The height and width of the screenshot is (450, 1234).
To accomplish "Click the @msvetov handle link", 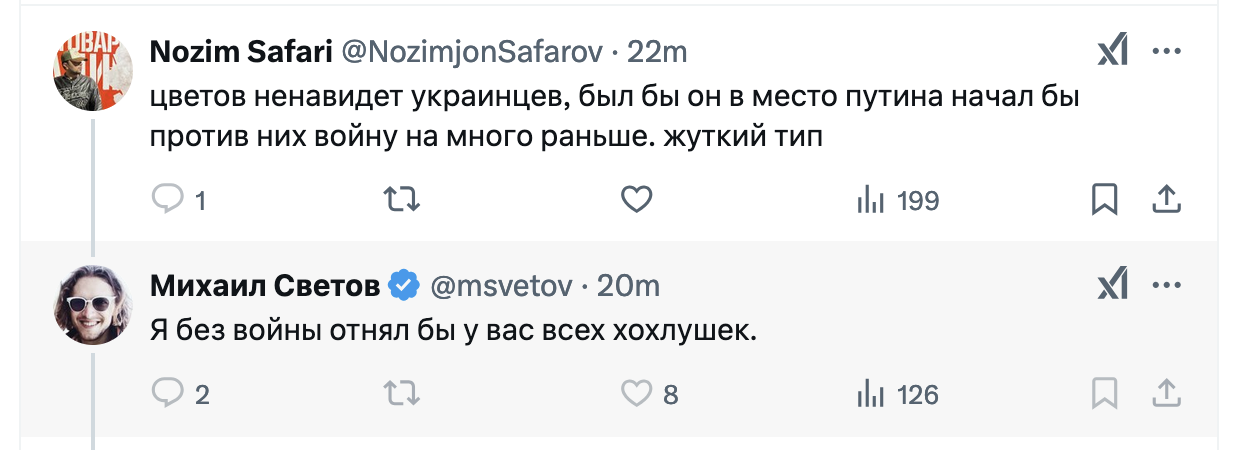I will (x=501, y=287).
